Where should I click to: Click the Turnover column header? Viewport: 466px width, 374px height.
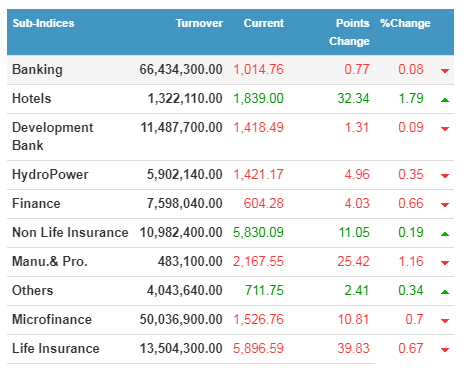tap(199, 23)
